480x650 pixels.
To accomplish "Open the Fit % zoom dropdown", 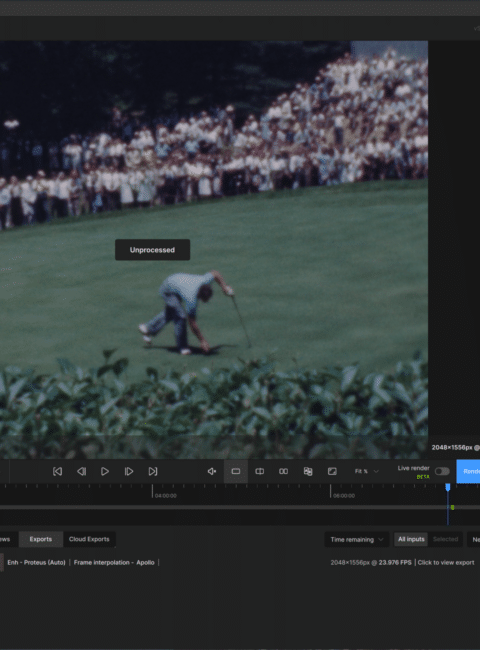I will [x=367, y=471].
